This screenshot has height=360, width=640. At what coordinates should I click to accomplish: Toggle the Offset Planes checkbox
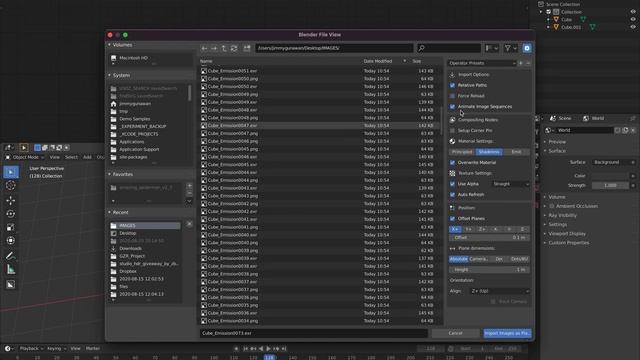point(452,219)
